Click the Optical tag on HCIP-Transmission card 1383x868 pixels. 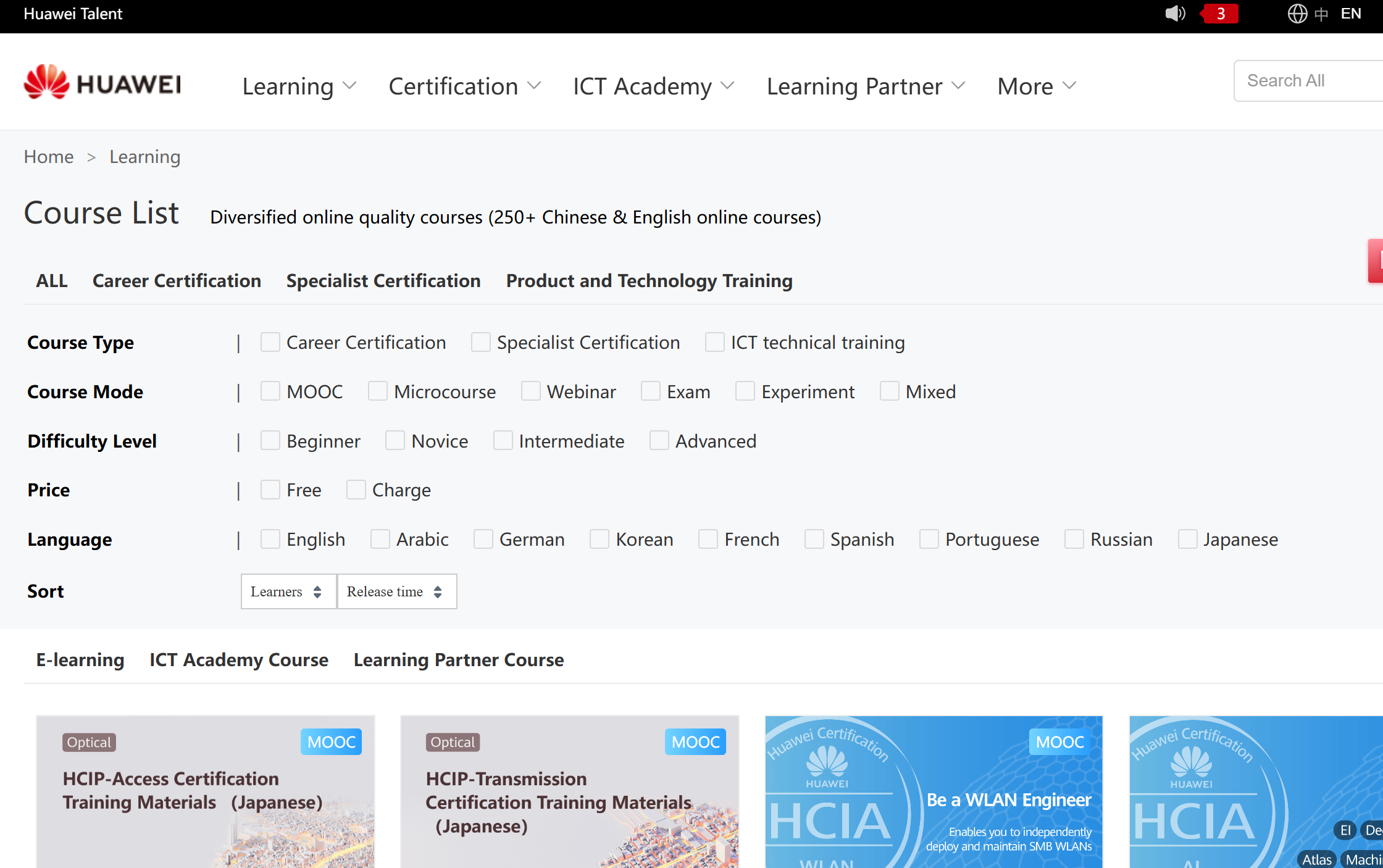tap(453, 742)
